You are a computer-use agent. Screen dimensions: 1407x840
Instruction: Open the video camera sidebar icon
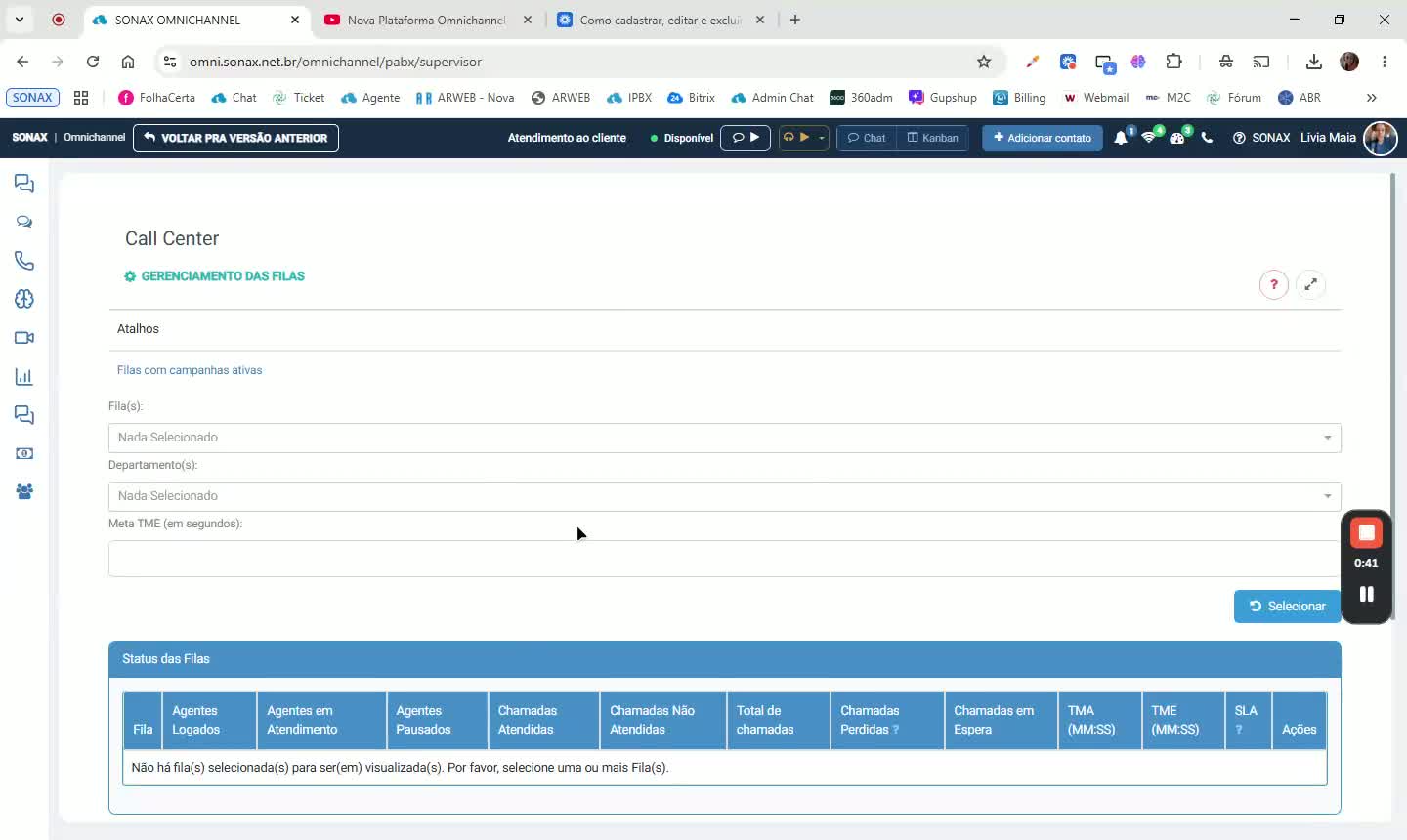click(24, 338)
